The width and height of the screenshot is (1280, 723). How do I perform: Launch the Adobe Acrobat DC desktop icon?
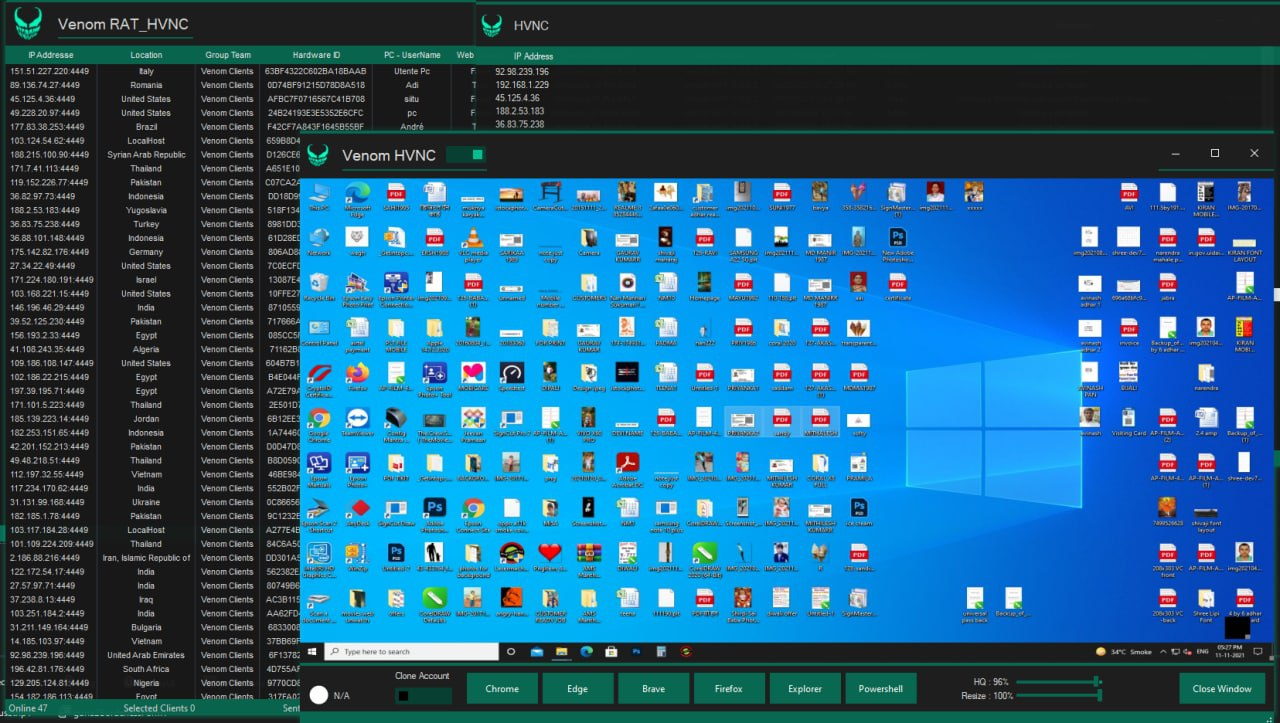tap(627, 468)
